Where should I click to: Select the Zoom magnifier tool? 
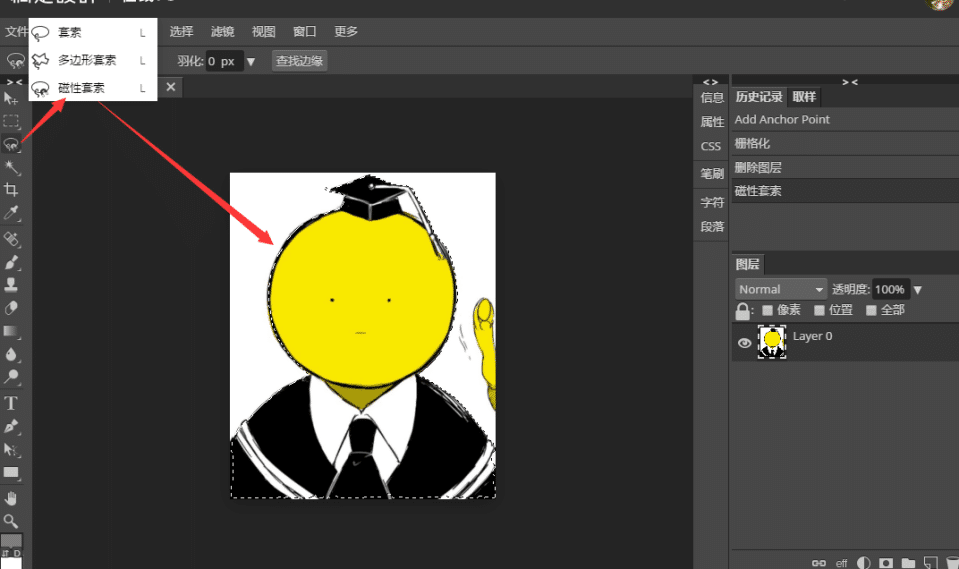[11, 521]
